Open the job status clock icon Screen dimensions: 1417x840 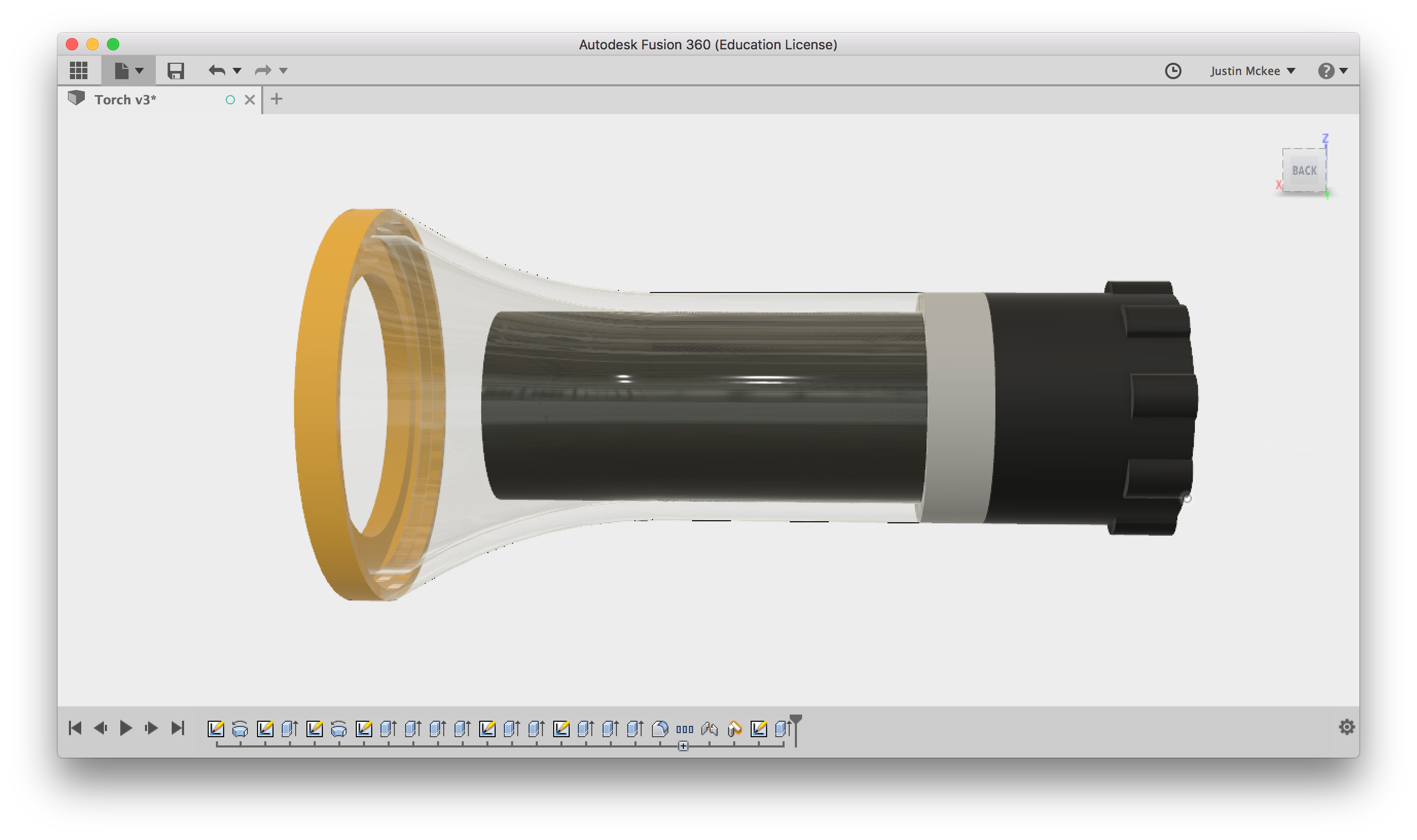(1172, 71)
